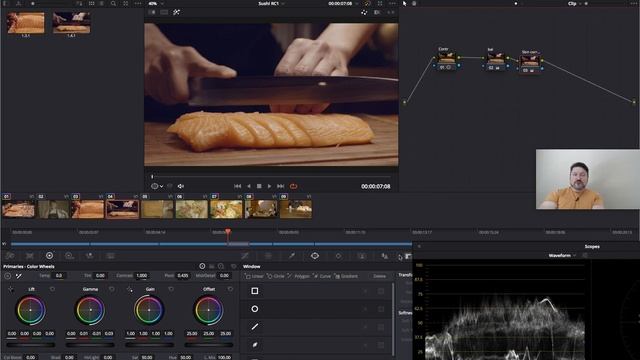
Task: Toggle loop playback button
Action: pyautogui.click(x=293, y=186)
